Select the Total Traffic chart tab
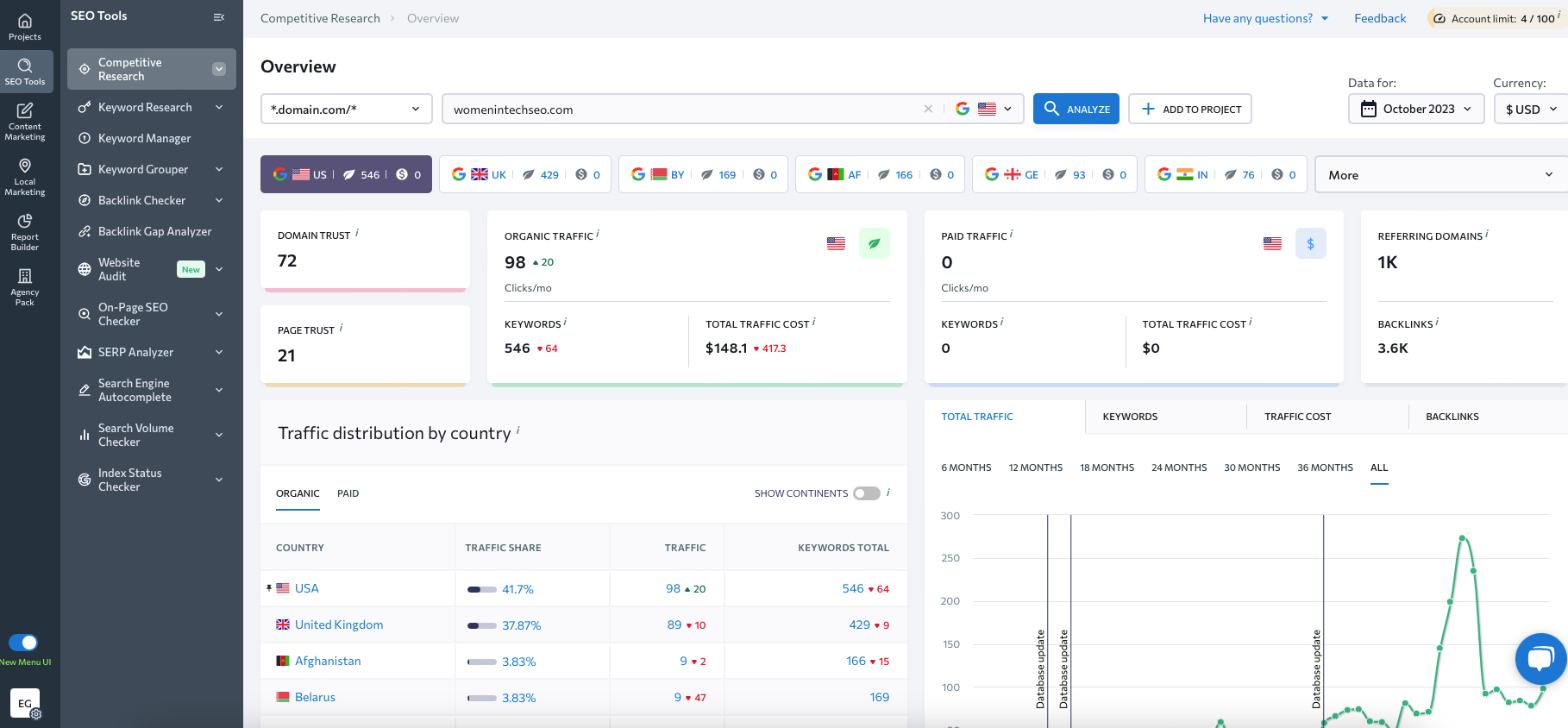This screenshot has width=1568, height=728. point(977,417)
